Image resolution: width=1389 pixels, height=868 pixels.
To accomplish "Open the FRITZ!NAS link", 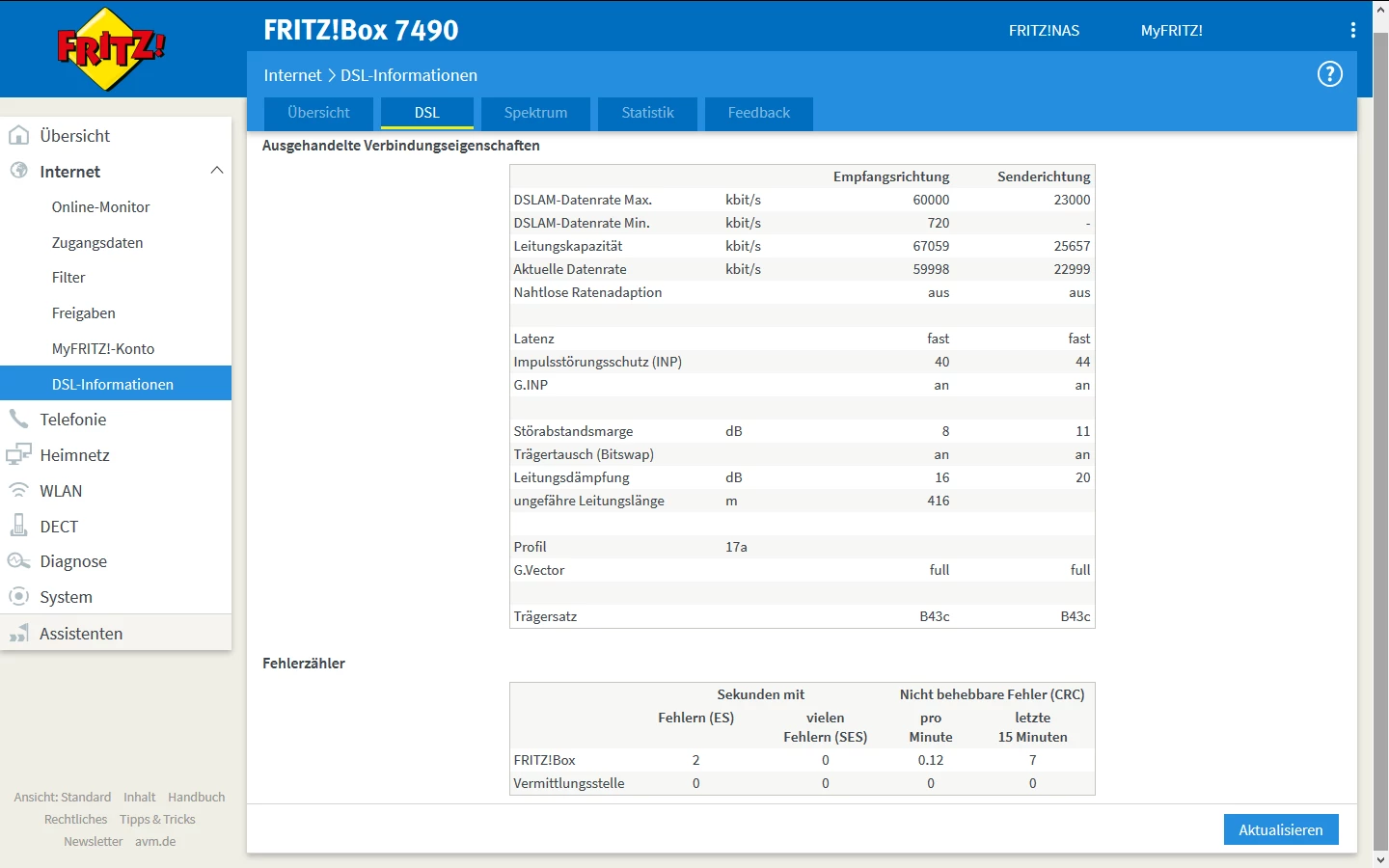I will [x=1044, y=31].
